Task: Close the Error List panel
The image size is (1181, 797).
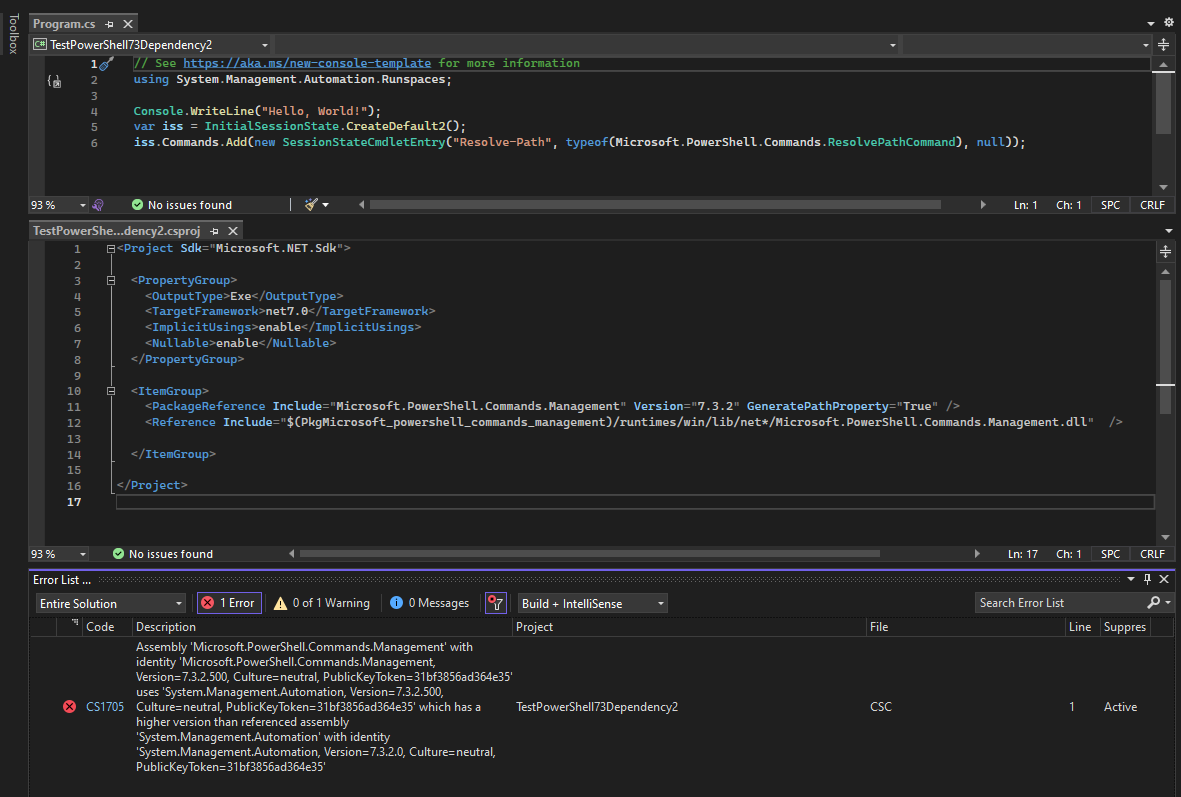Action: [1164, 579]
